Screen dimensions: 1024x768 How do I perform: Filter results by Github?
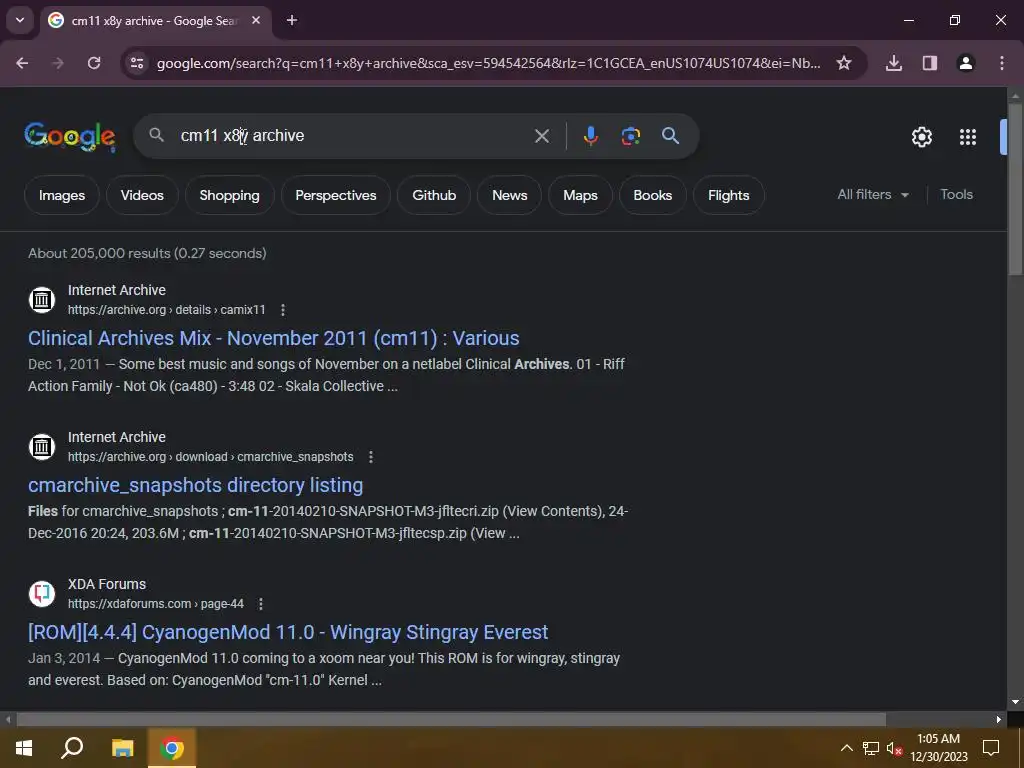tap(434, 195)
